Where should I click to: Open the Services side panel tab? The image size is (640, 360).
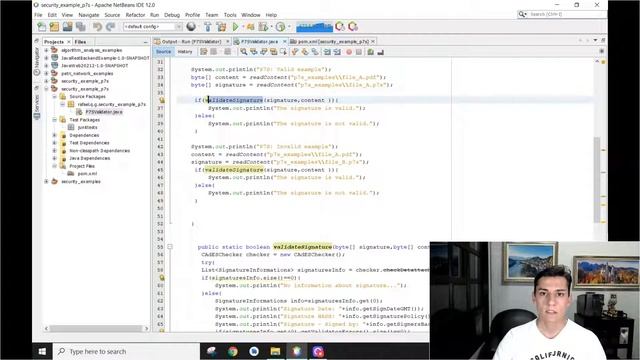(37, 106)
